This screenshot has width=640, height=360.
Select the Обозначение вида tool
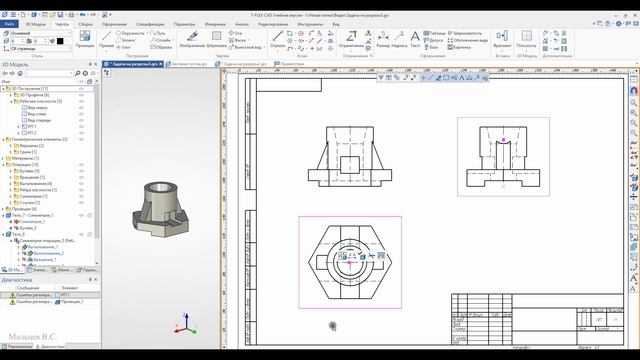point(468,40)
